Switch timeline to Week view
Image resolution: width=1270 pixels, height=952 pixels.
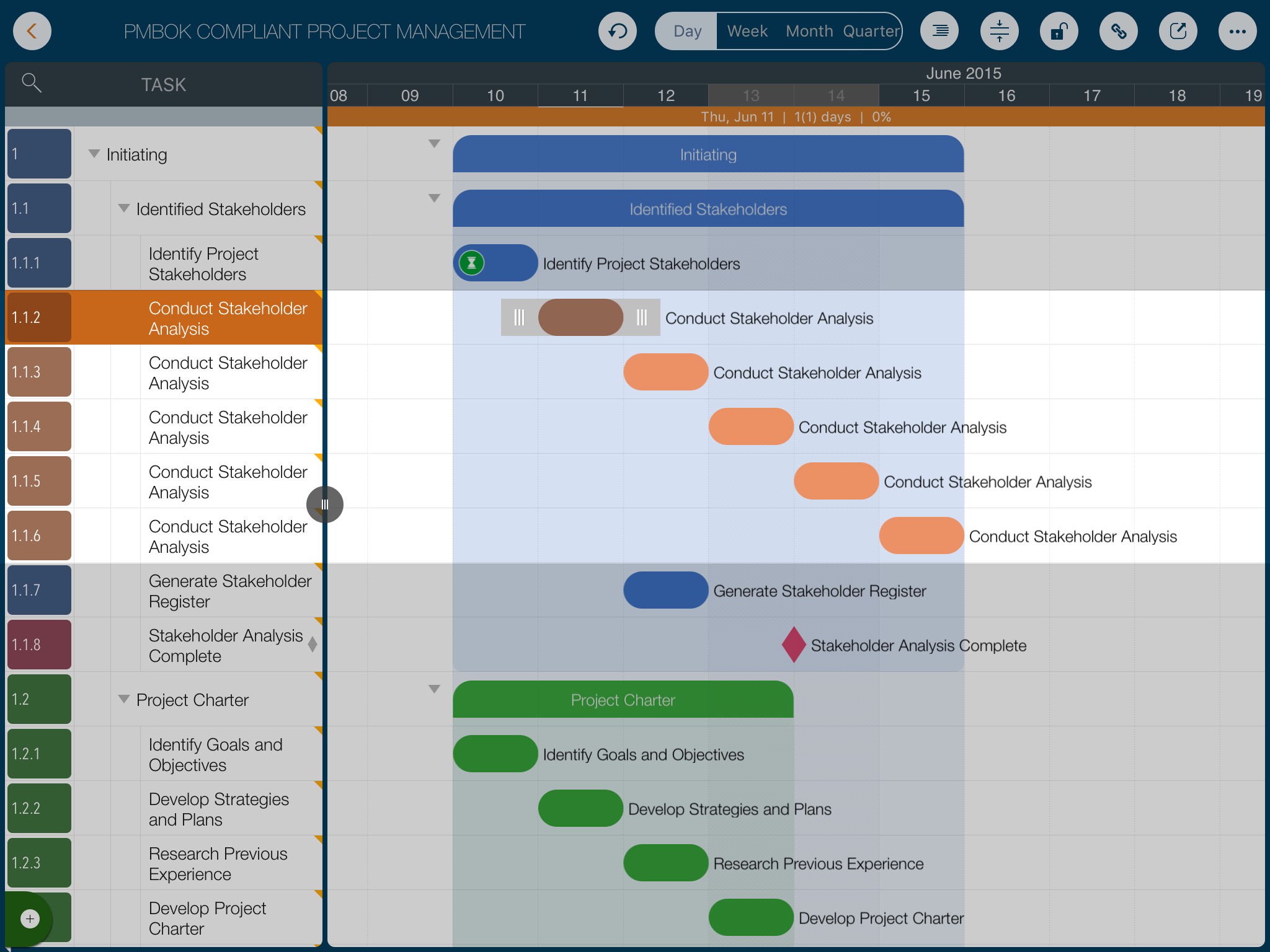pos(747,31)
